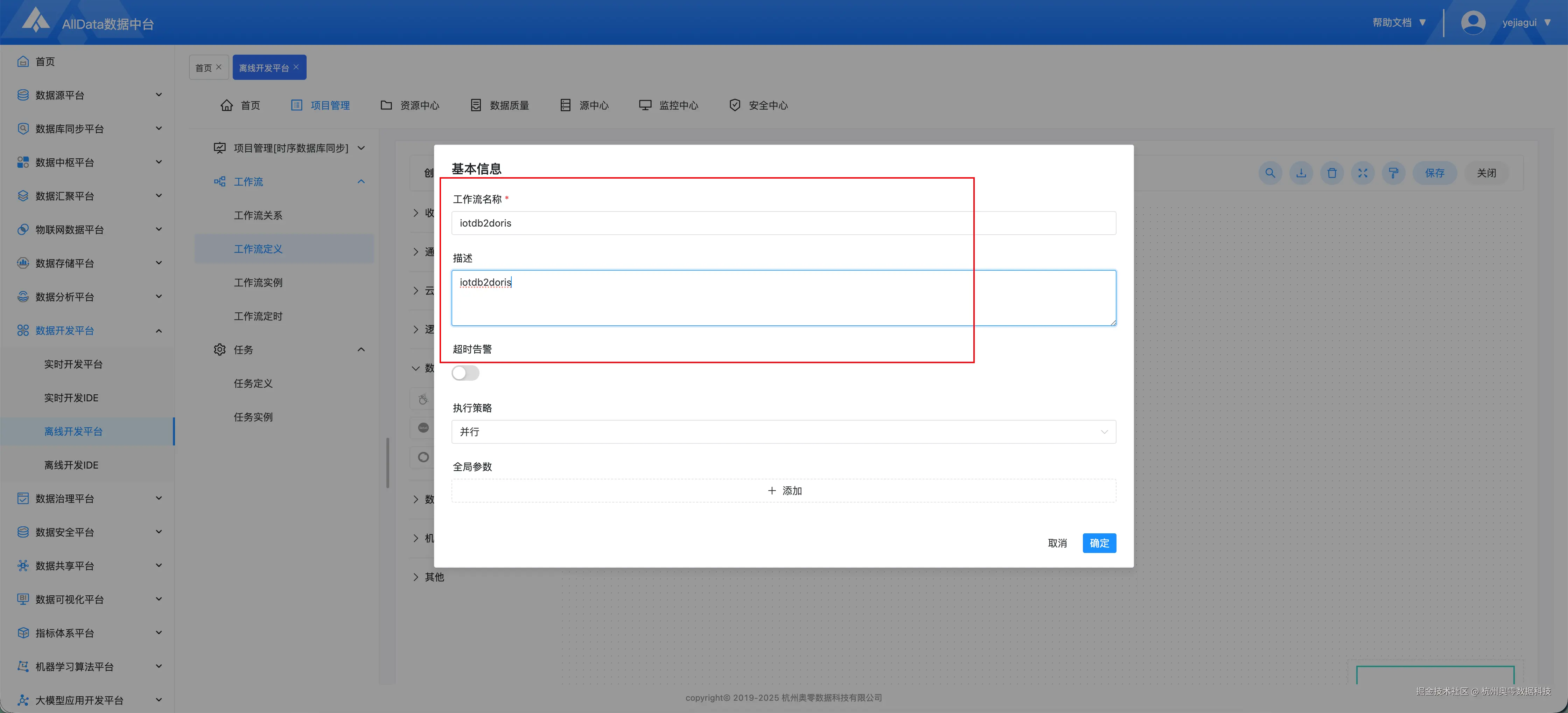Click the 确定 confirm button

[1099, 543]
